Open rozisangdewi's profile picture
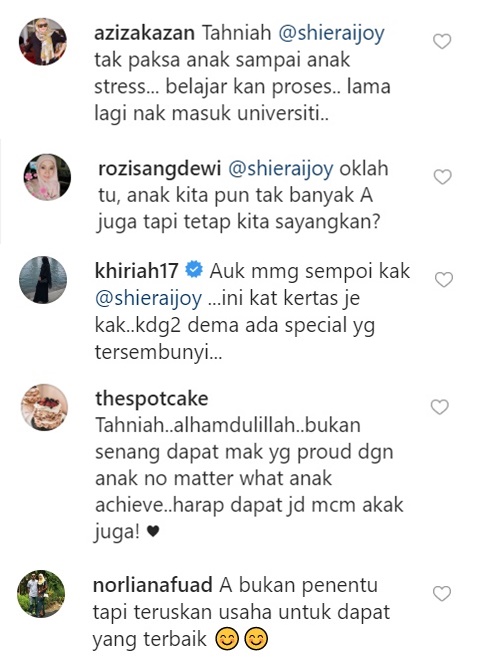Screen dimensions: 489x669 tap(47, 177)
